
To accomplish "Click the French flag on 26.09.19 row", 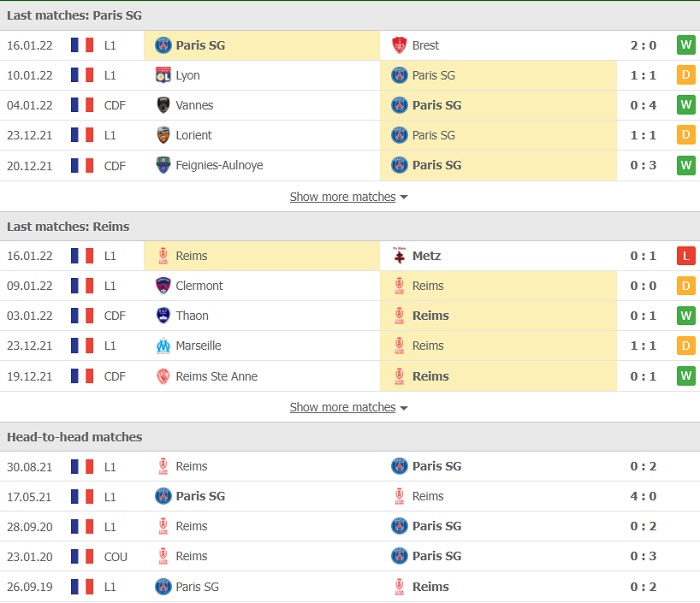I will (82, 586).
